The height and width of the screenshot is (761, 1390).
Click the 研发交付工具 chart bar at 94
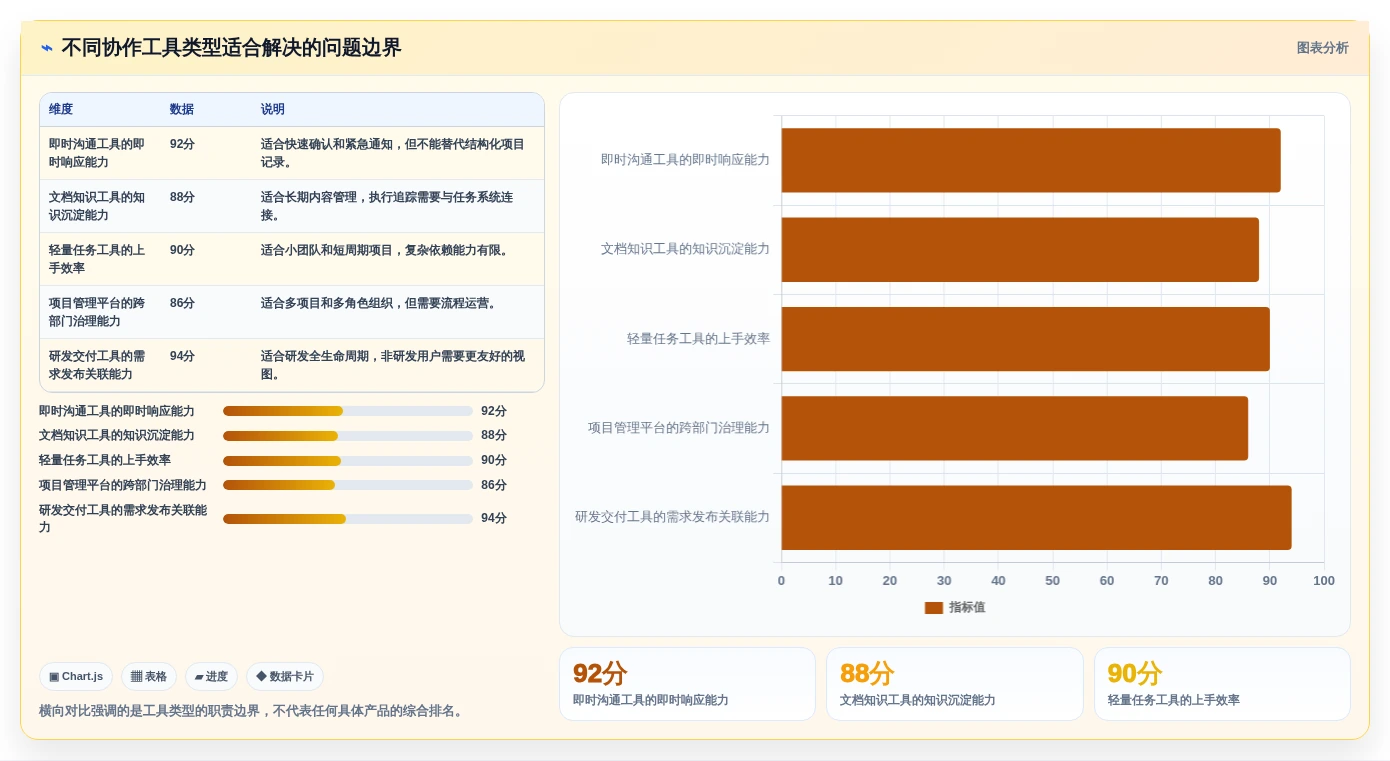click(1037, 518)
